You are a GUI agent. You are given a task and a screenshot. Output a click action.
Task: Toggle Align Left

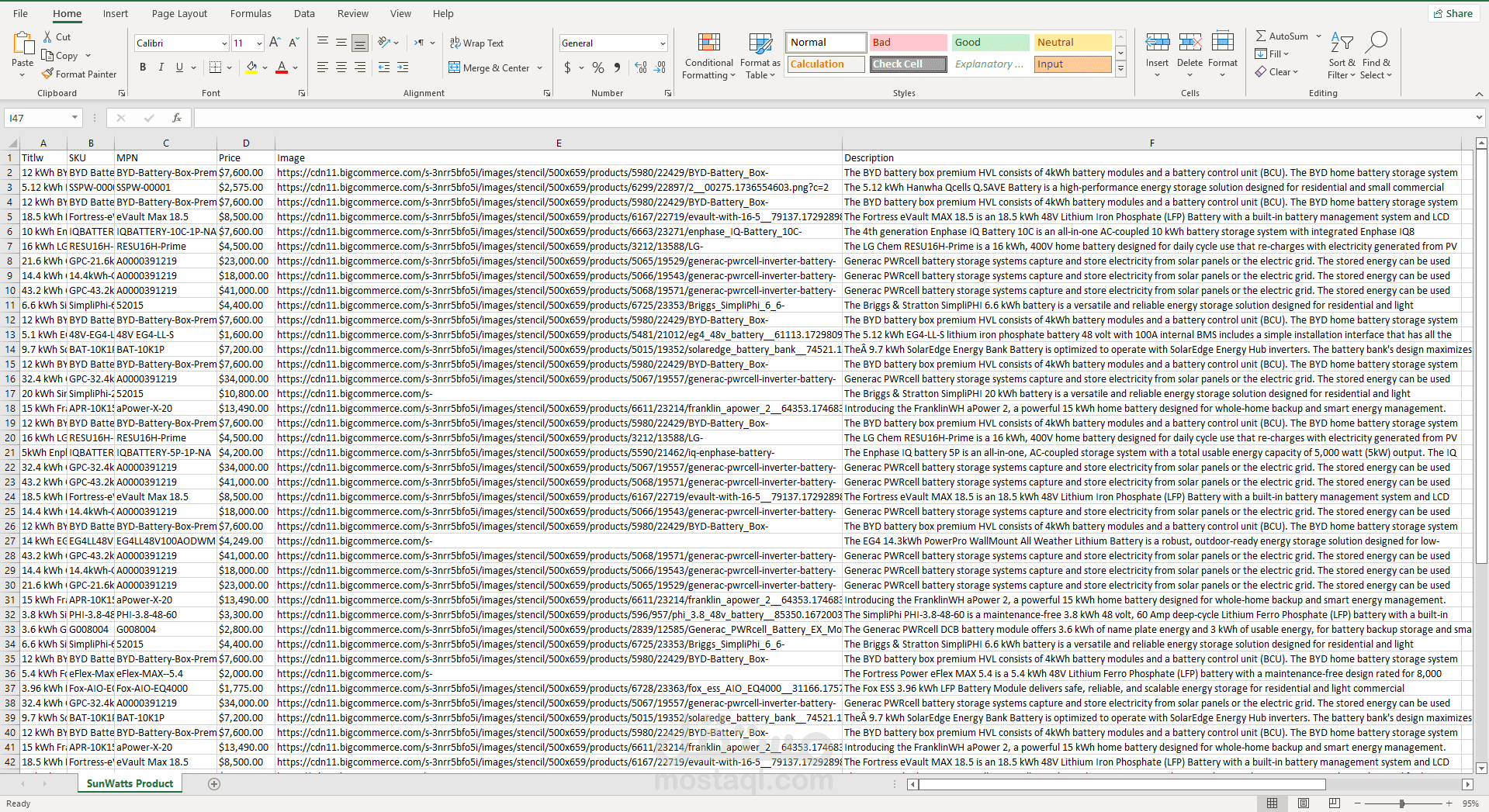[x=323, y=67]
